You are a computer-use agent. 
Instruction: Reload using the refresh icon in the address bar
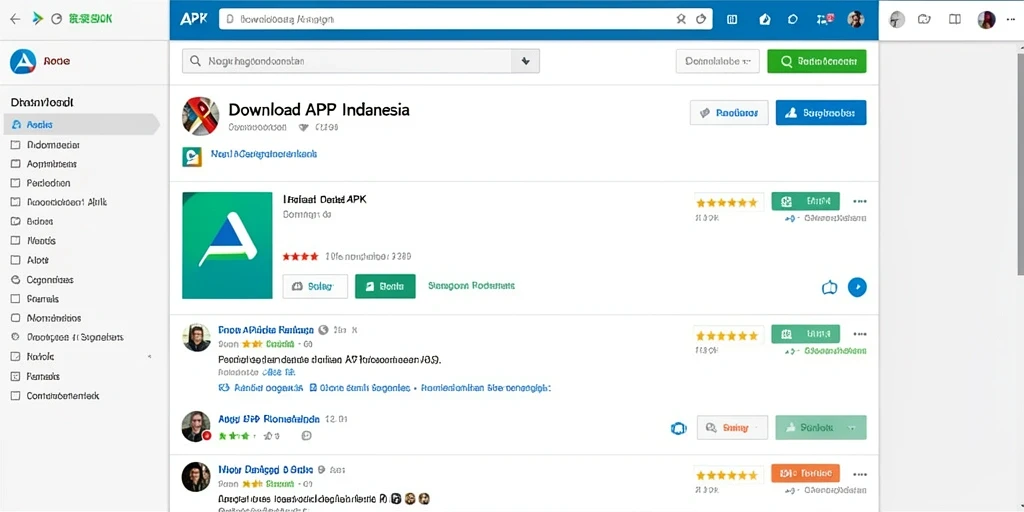point(701,20)
